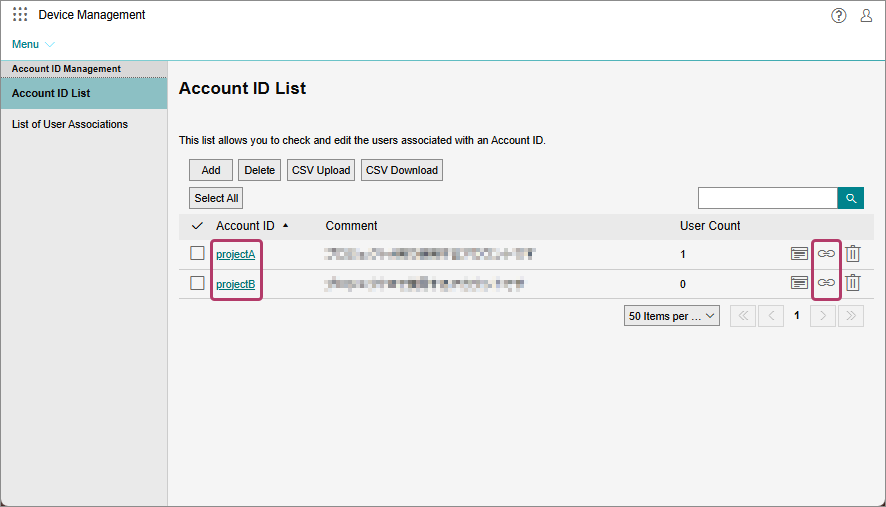This screenshot has height=507, width=886.
Task: Open the details icon for projectA
Action: click(x=799, y=254)
